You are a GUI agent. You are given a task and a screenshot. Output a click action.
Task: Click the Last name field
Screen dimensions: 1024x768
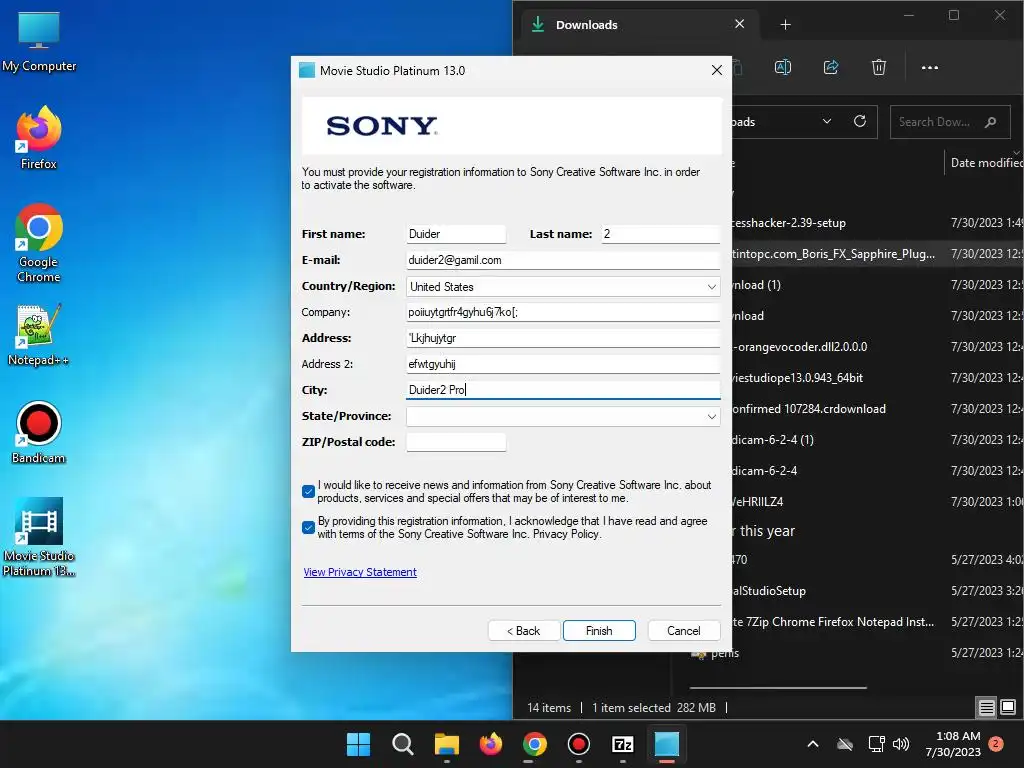point(660,234)
